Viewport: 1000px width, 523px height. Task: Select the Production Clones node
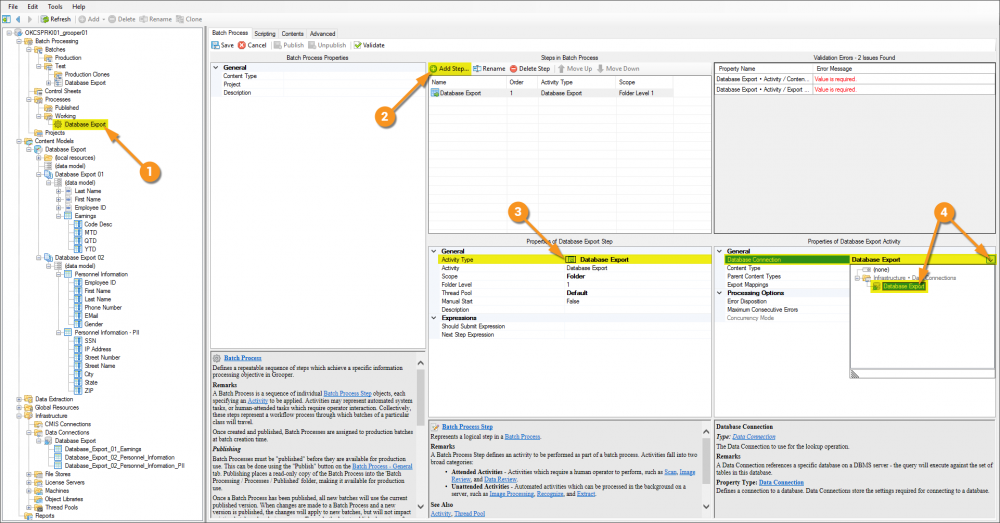click(x=87, y=74)
